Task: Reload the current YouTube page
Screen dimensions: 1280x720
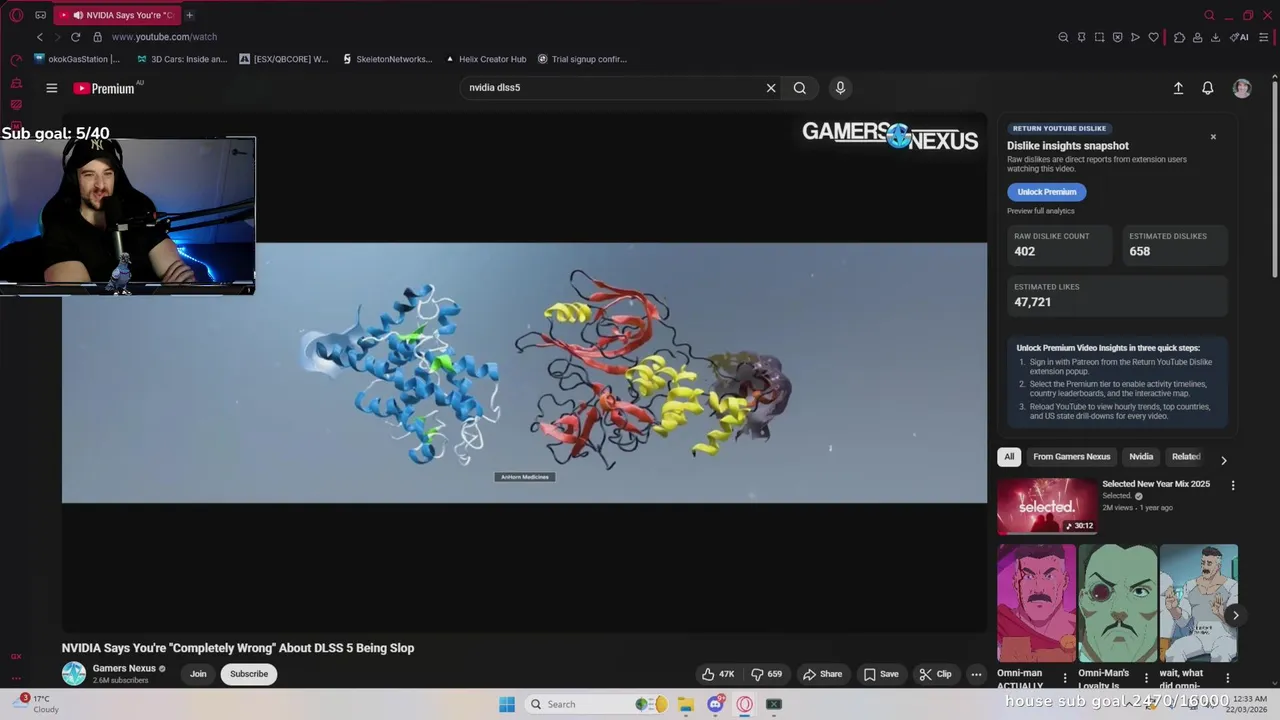Action: pyautogui.click(x=75, y=37)
